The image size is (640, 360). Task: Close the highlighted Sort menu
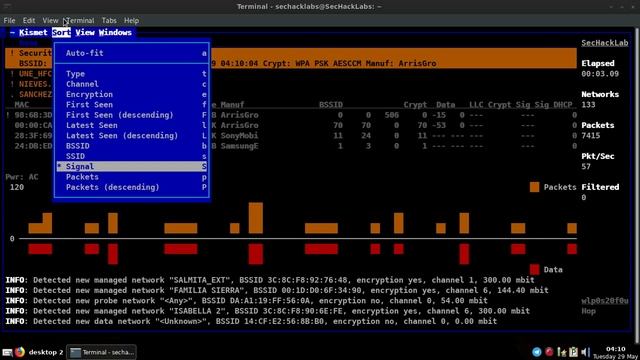pyautogui.click(x=61, y=33)
